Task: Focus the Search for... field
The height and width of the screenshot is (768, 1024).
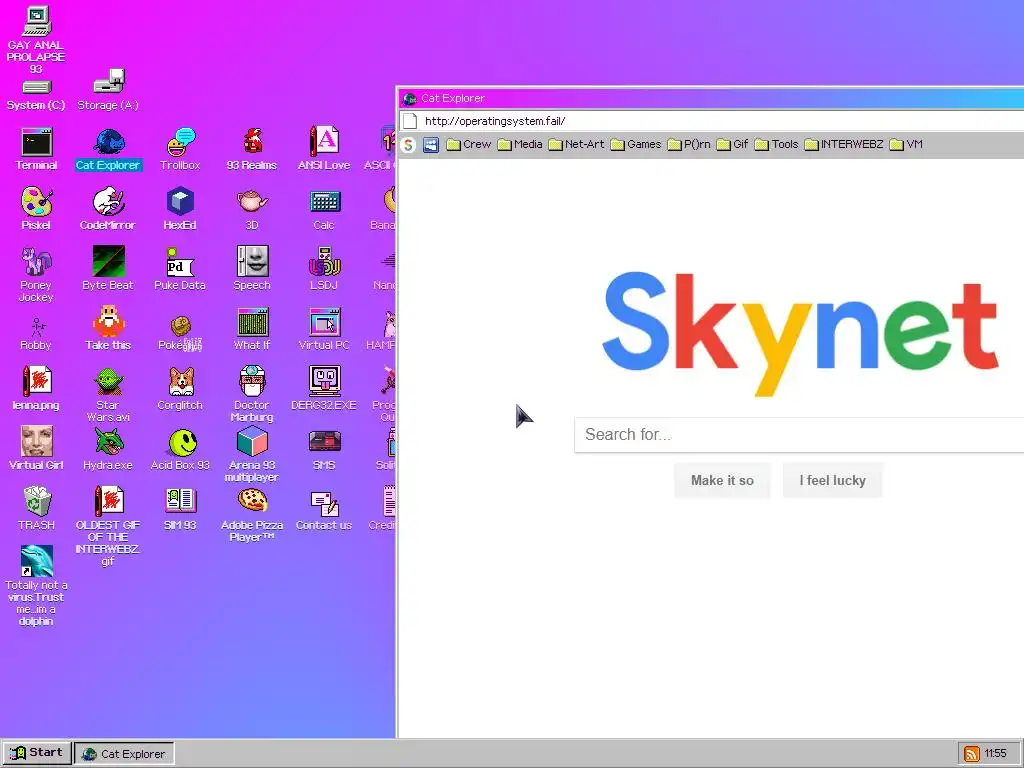Action: (x=799, y=435)
